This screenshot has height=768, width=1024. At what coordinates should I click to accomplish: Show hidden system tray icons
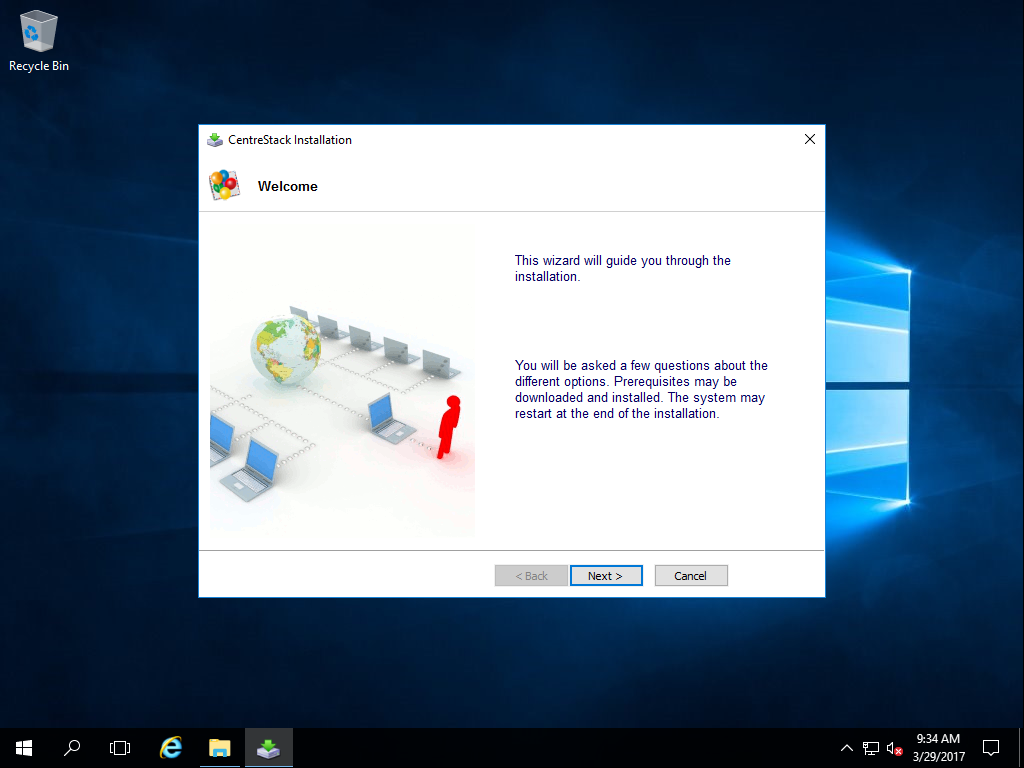click(x=846, y=748)
